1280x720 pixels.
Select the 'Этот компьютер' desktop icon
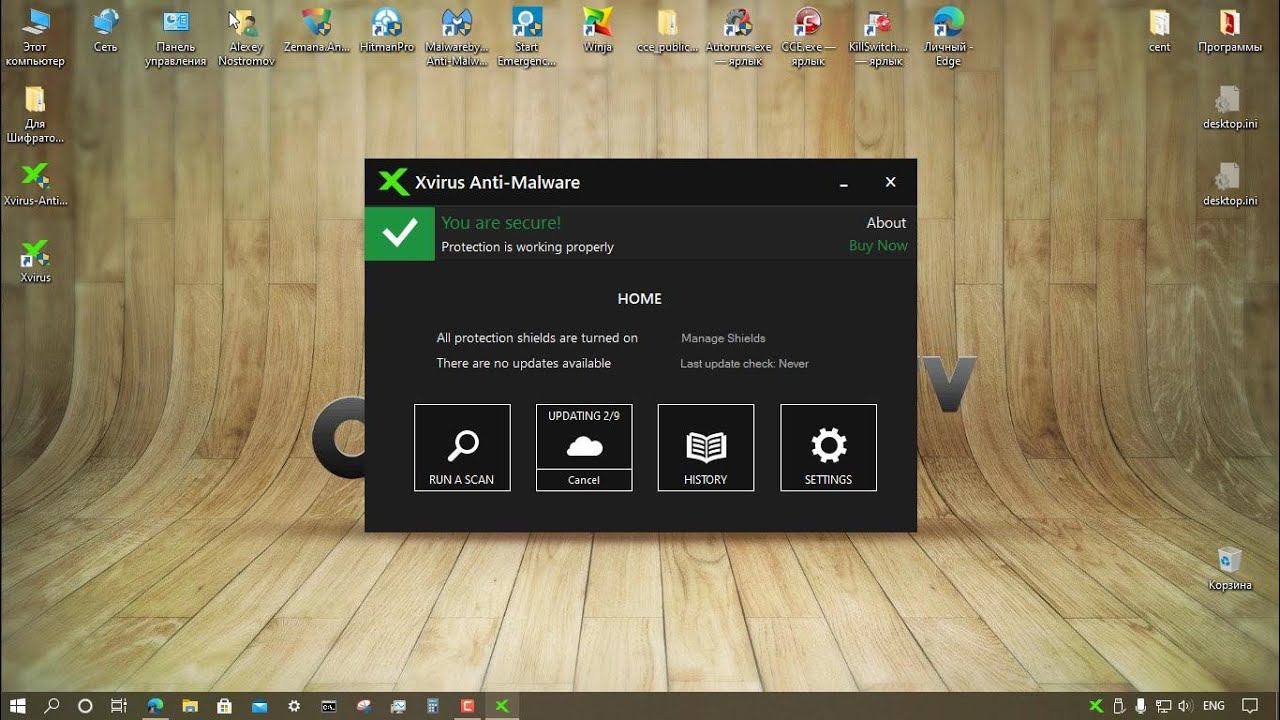click(x=35, y=37)
